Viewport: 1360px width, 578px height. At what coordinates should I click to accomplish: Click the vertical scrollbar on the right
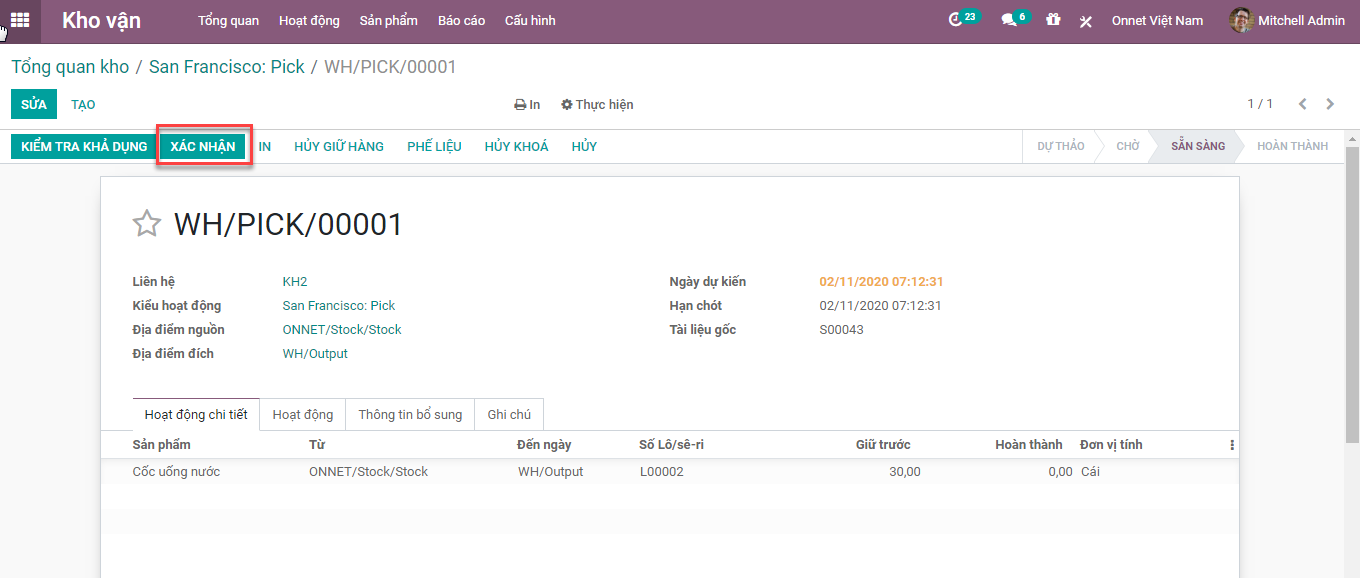1352,300
